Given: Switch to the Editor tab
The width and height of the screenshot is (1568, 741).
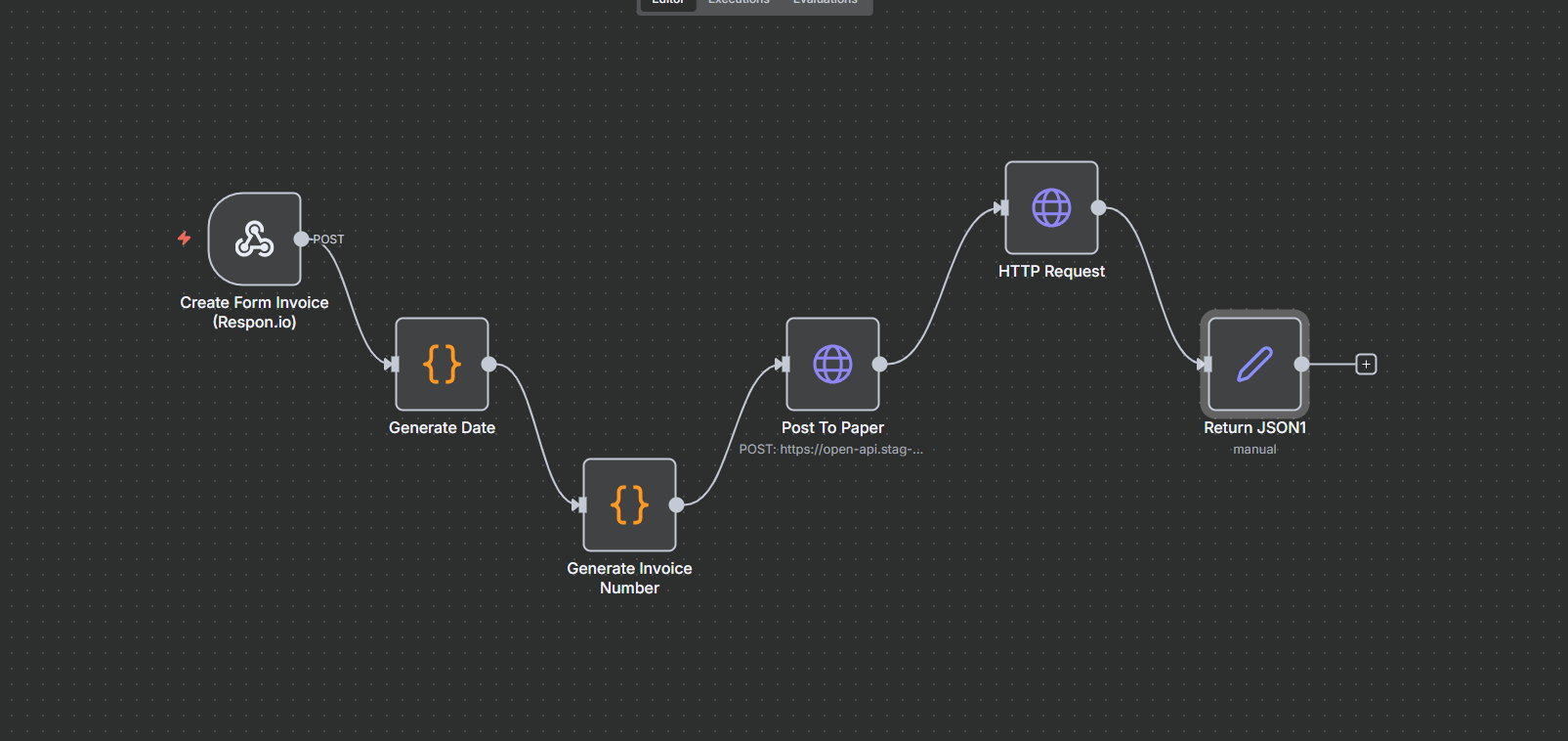Looking at the screenshot, I should click(668, 3).
